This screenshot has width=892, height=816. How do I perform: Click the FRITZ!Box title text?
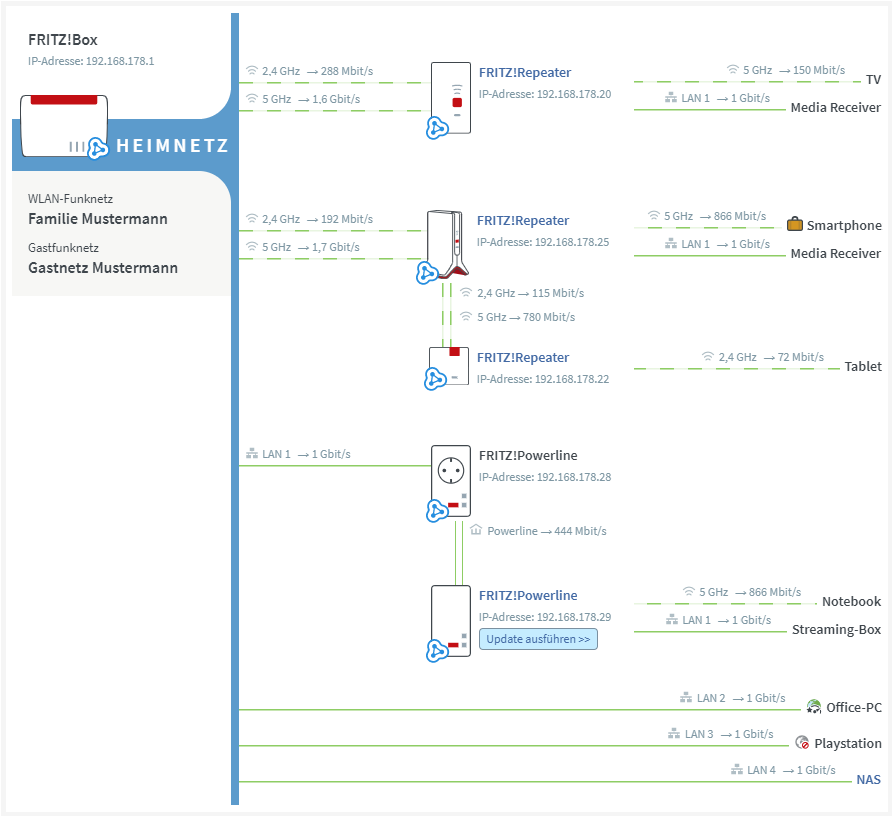(x=63, y=40)
